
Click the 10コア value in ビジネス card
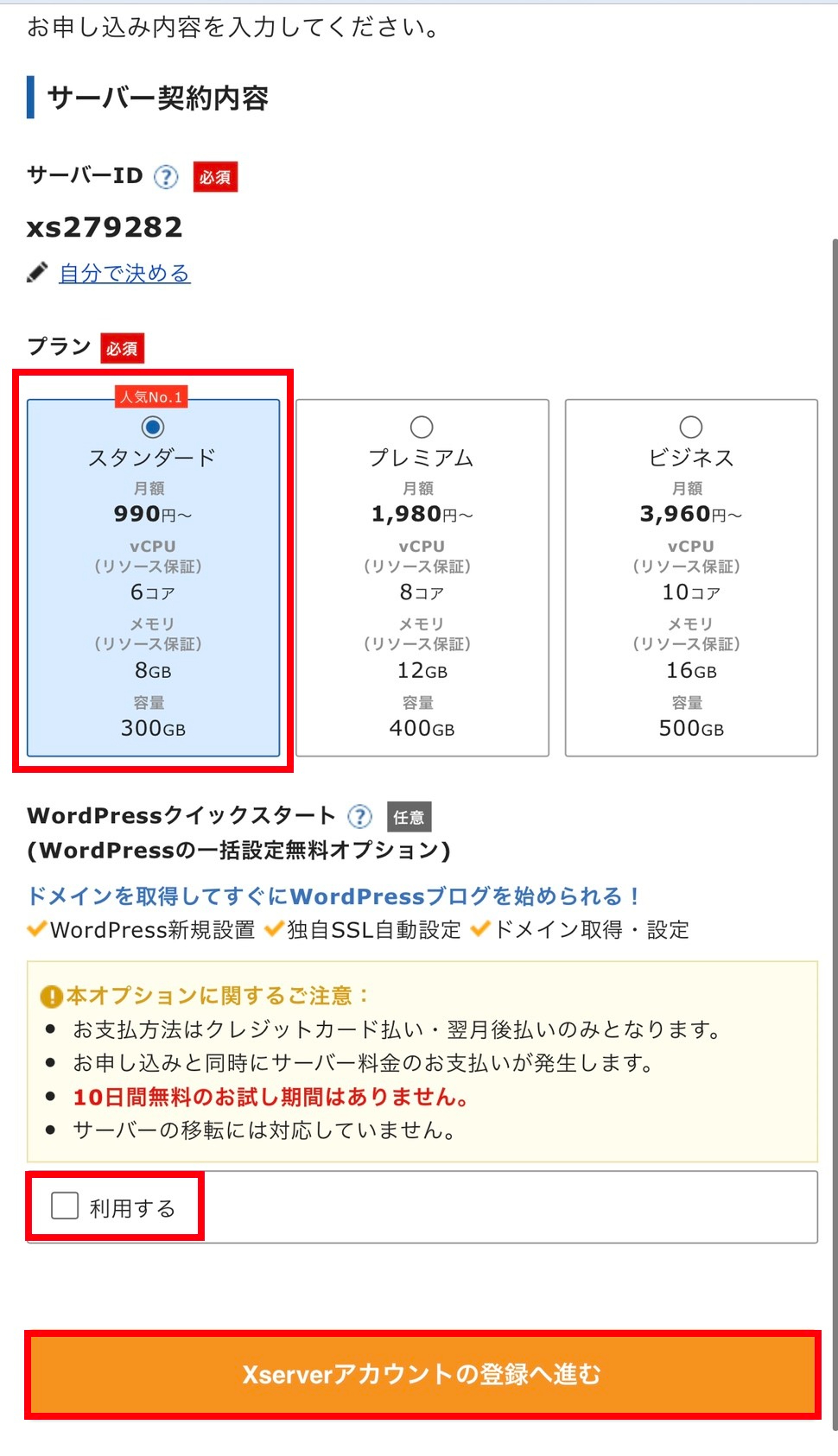691,592
